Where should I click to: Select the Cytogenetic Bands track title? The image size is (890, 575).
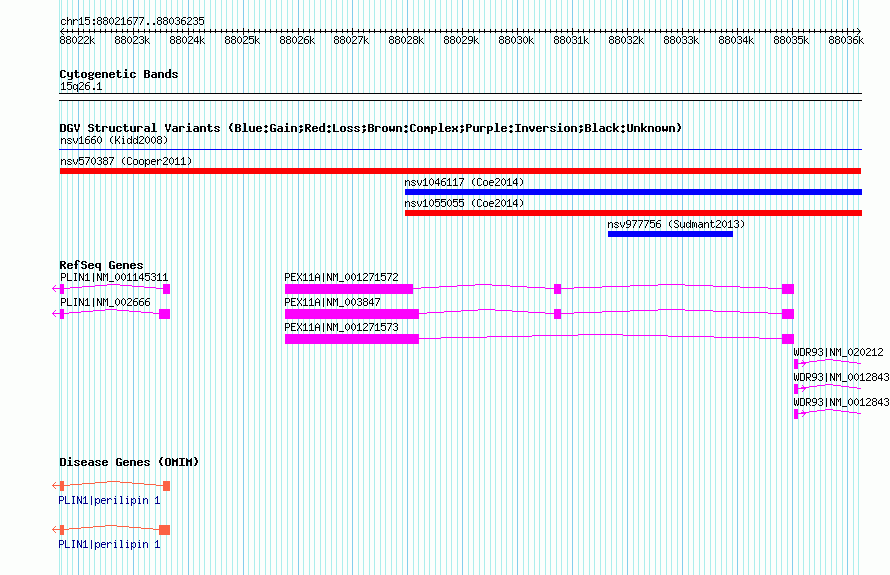click(x=119, y=74)
